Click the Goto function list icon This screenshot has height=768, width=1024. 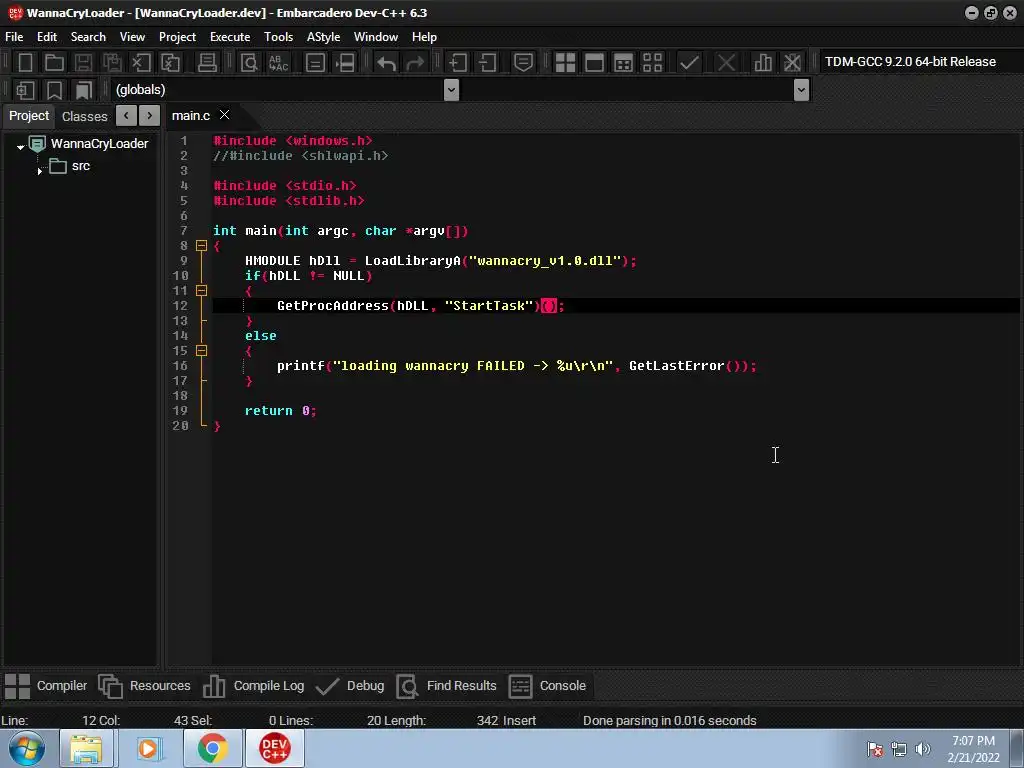315,63
